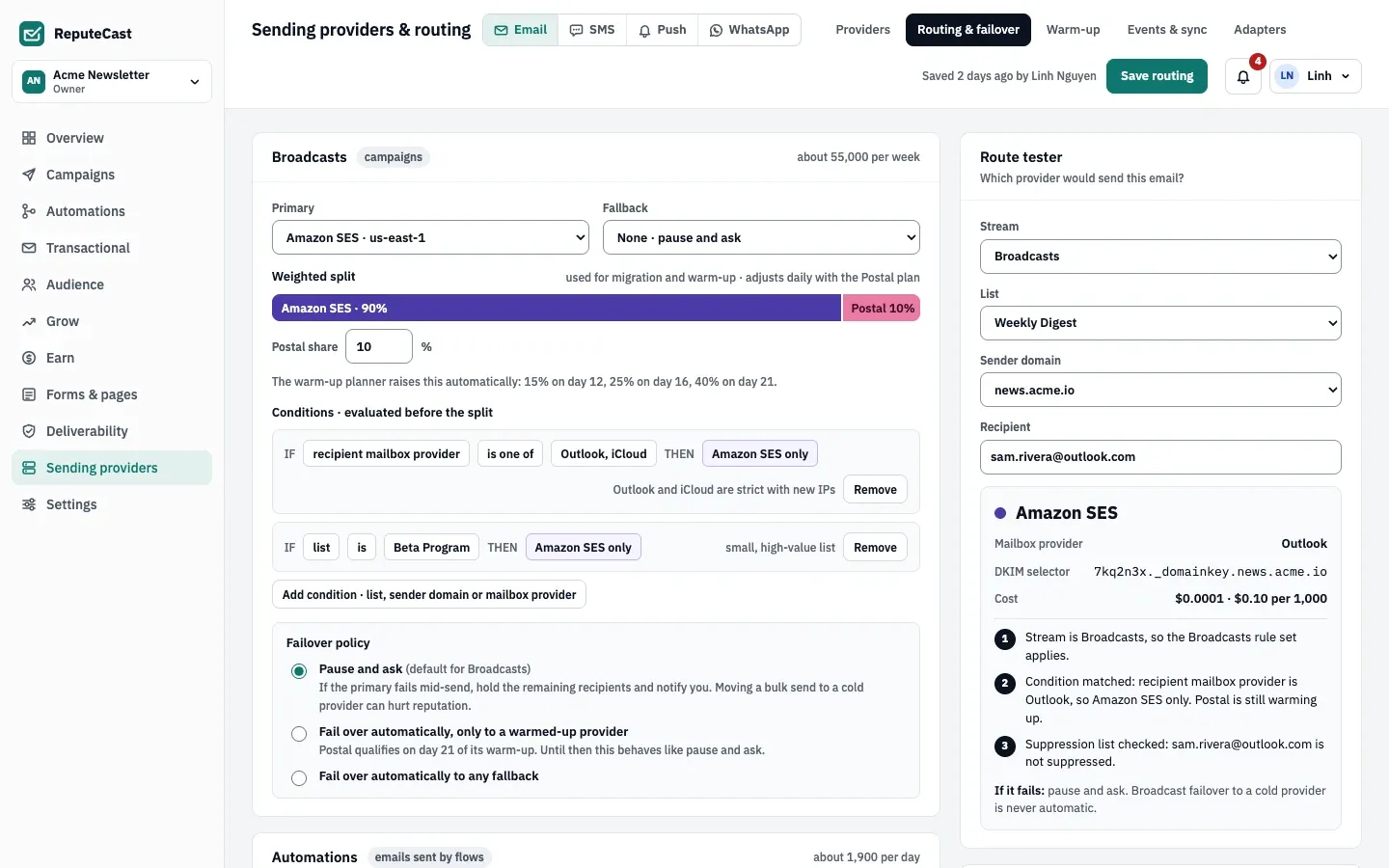Click the 'is' operator chip for list rule
Viewport: 1389px width, 868px height.
(362, 547)
